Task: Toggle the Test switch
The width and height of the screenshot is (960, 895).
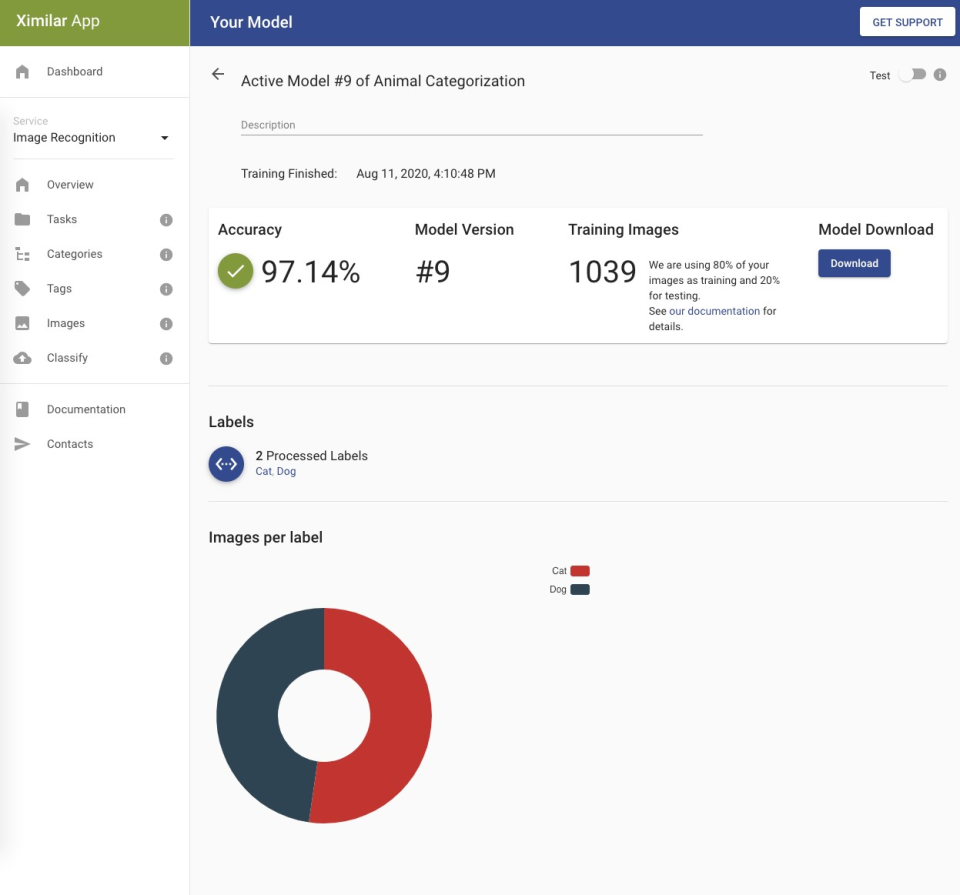Action: (x=912, y=75)
